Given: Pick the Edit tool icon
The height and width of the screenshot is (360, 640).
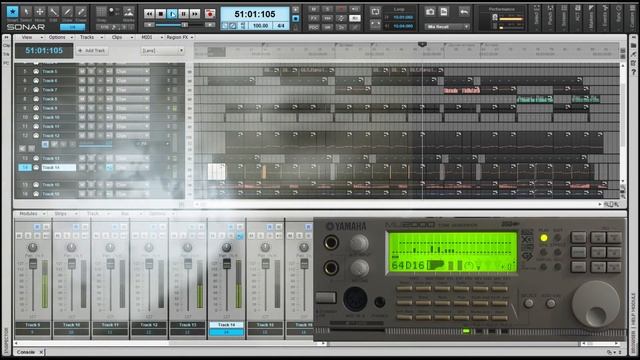Looking at the screenshot, I should pyautogui.click(x=53, y=11).
